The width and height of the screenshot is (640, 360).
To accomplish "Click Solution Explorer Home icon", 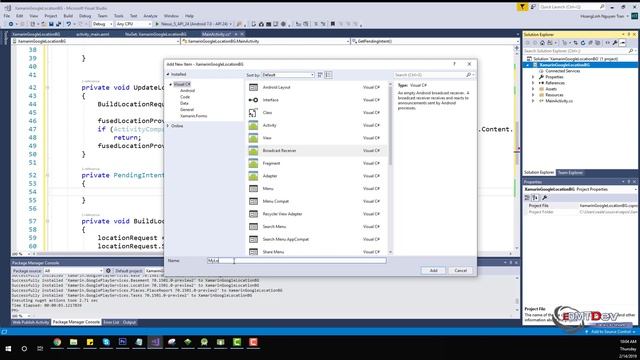I will (x=542, y=43).
